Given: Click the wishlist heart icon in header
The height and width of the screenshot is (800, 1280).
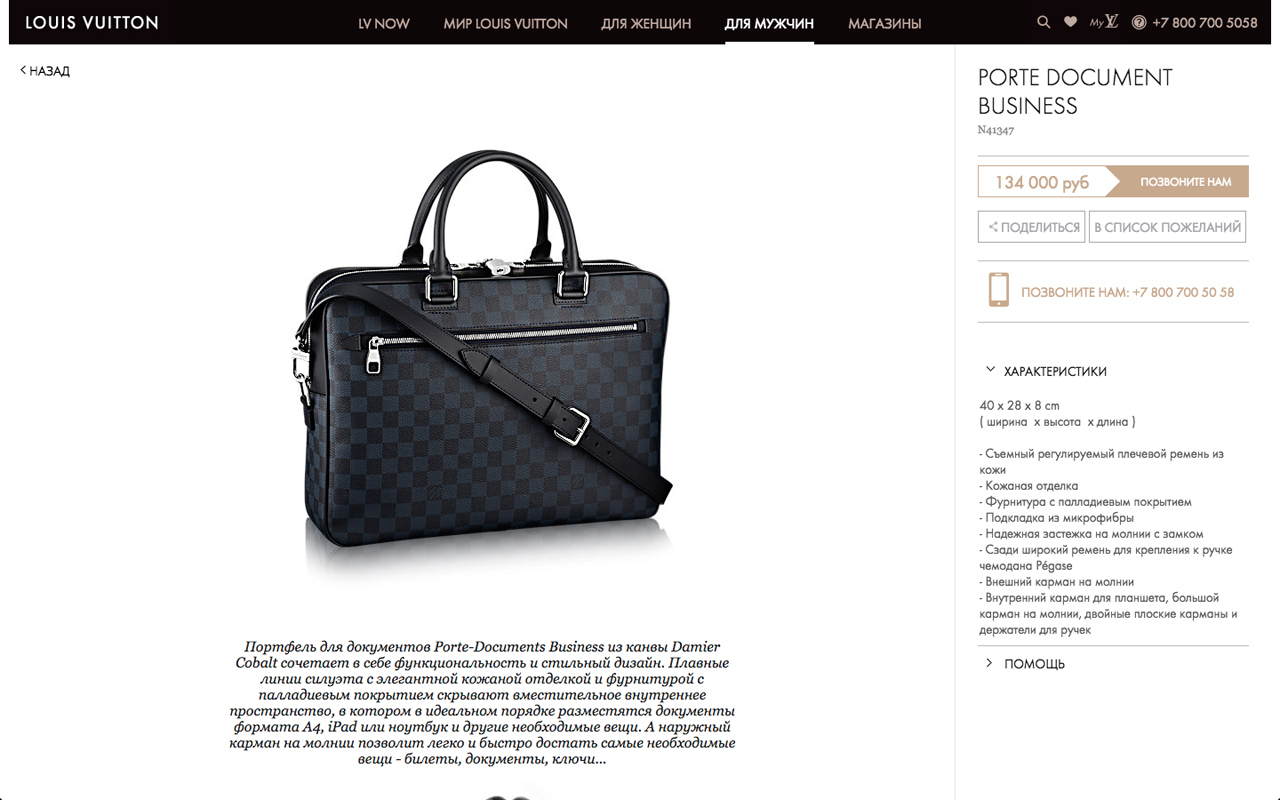Looking at the screenshot, I should [1070, 22].
